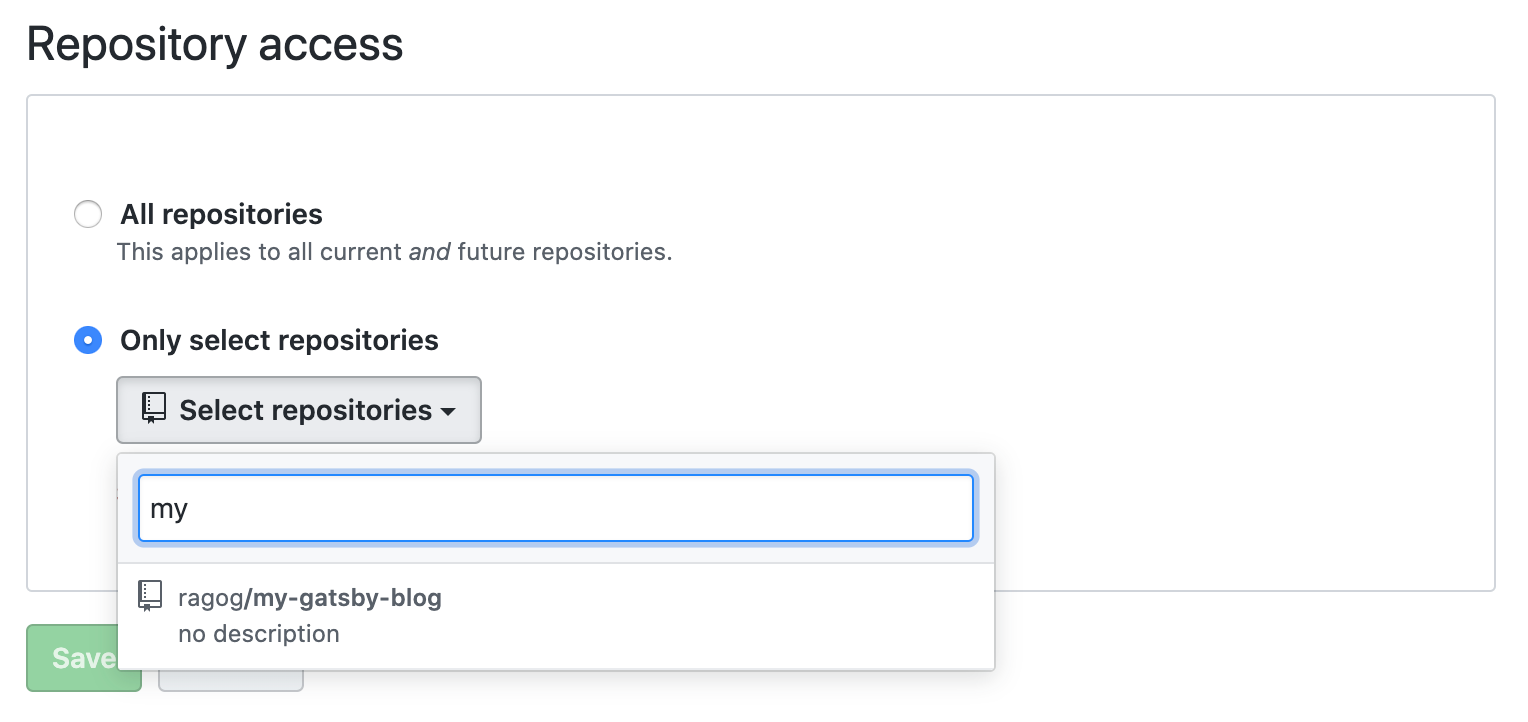Enable access for all current and future repositories
The width and height of the screenshot is (1528, 722).
tap(88, 214)
